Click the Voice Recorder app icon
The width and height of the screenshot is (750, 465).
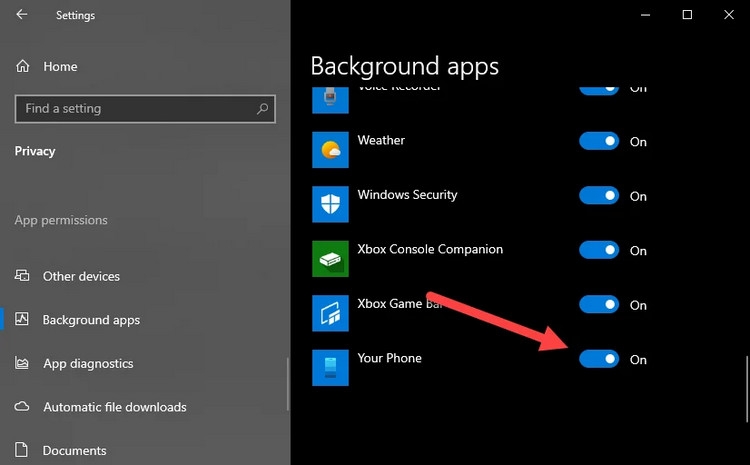331,100
